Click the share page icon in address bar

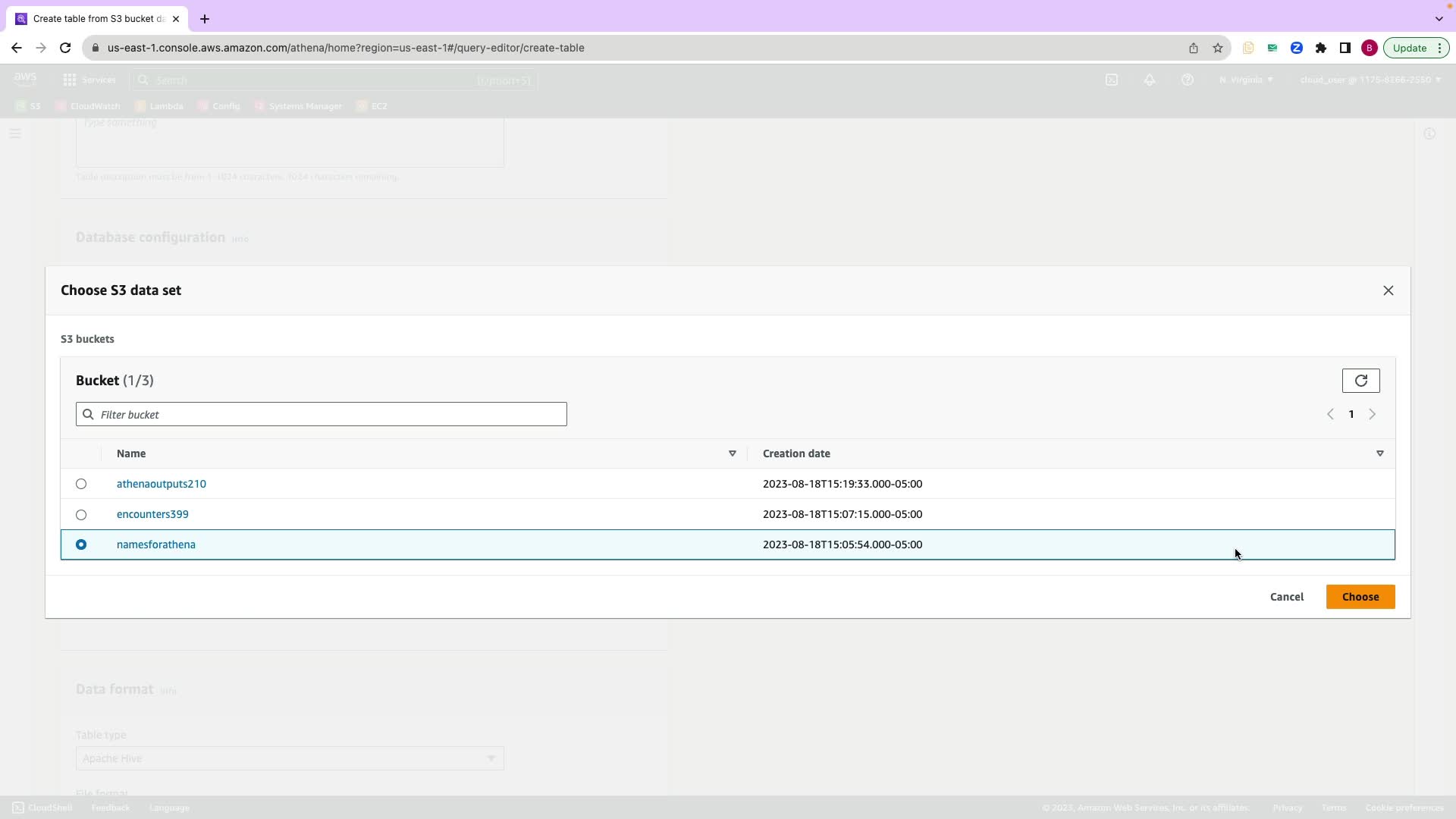[1193, 48]
